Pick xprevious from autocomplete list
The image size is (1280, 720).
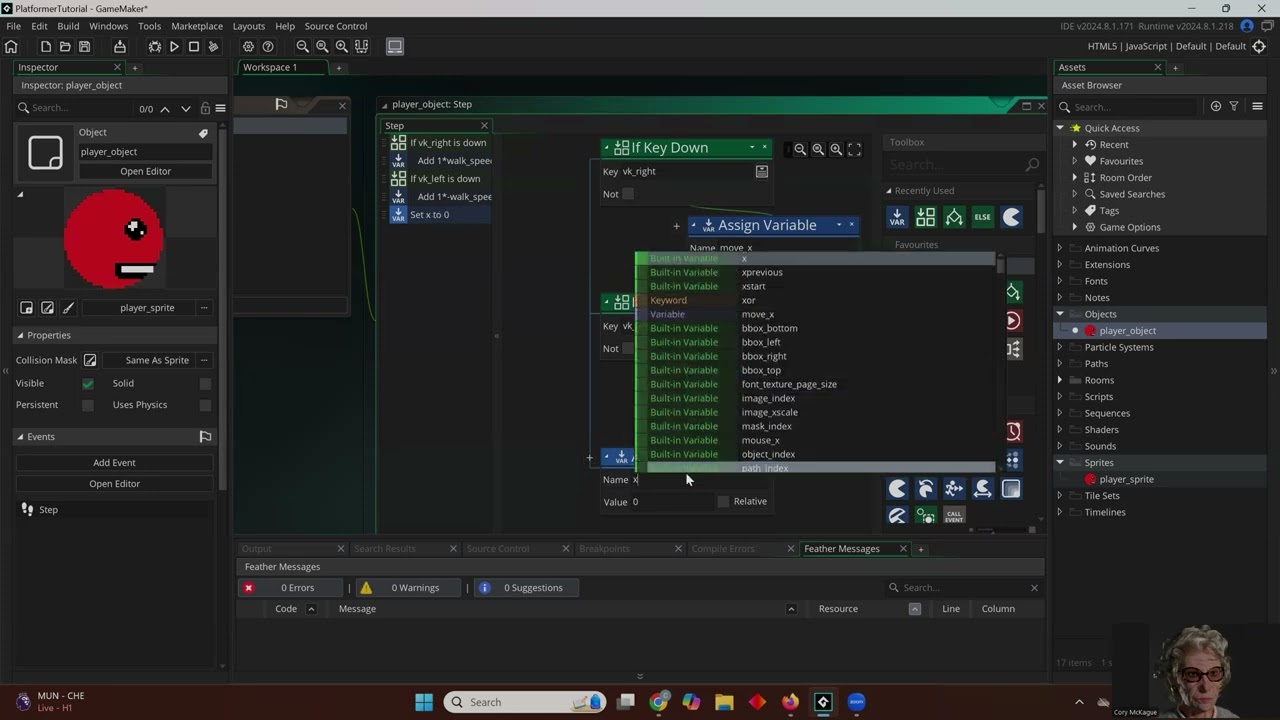pyautogui.click(x=762, y=272)
